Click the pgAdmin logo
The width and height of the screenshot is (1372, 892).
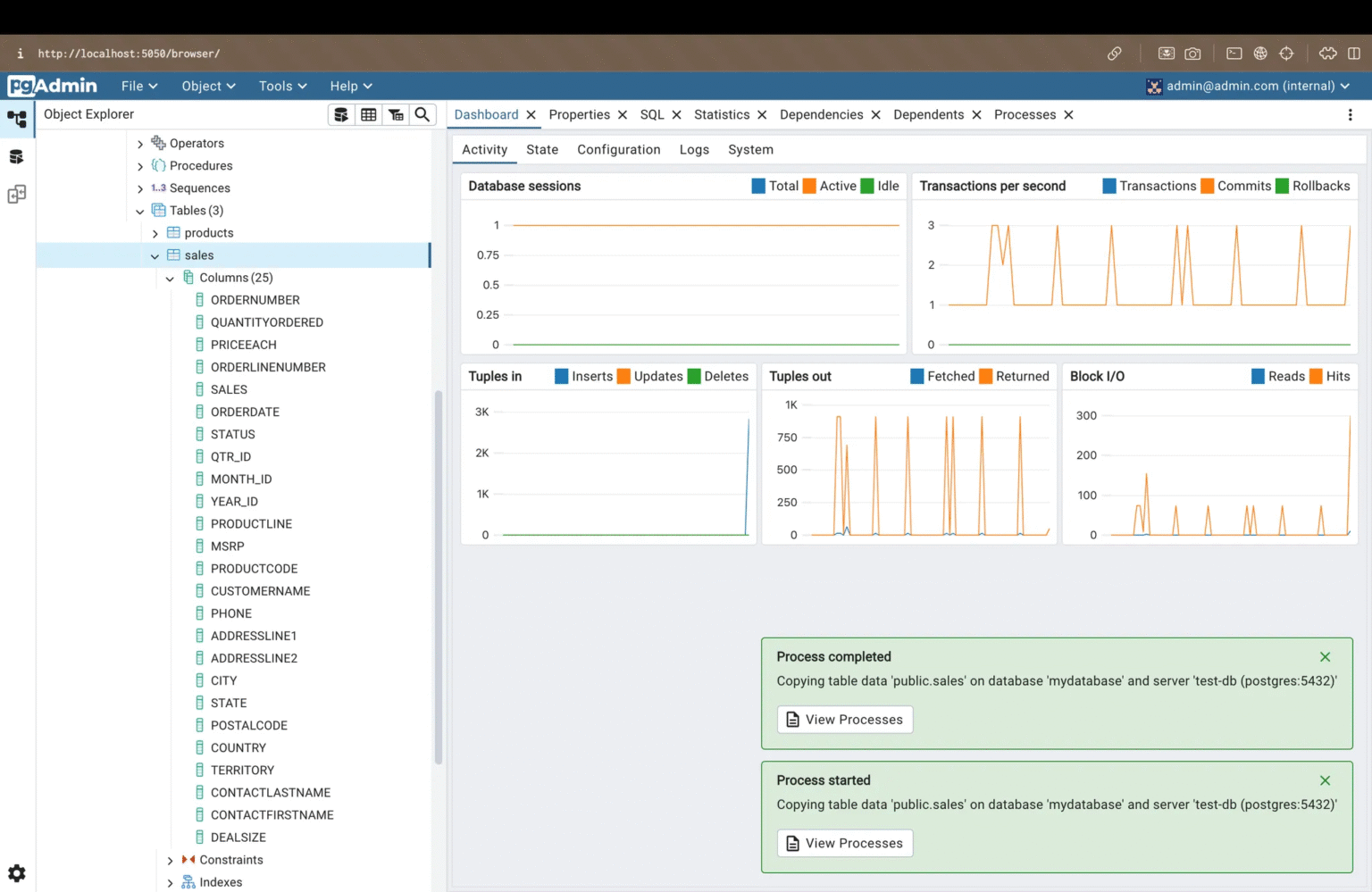(52, 86)
